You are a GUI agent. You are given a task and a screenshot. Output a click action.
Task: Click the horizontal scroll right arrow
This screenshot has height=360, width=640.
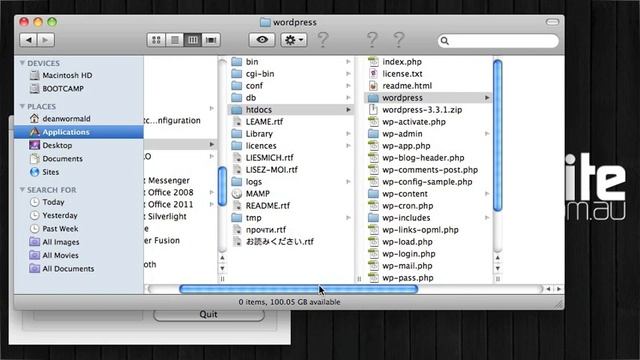(559, 289)
